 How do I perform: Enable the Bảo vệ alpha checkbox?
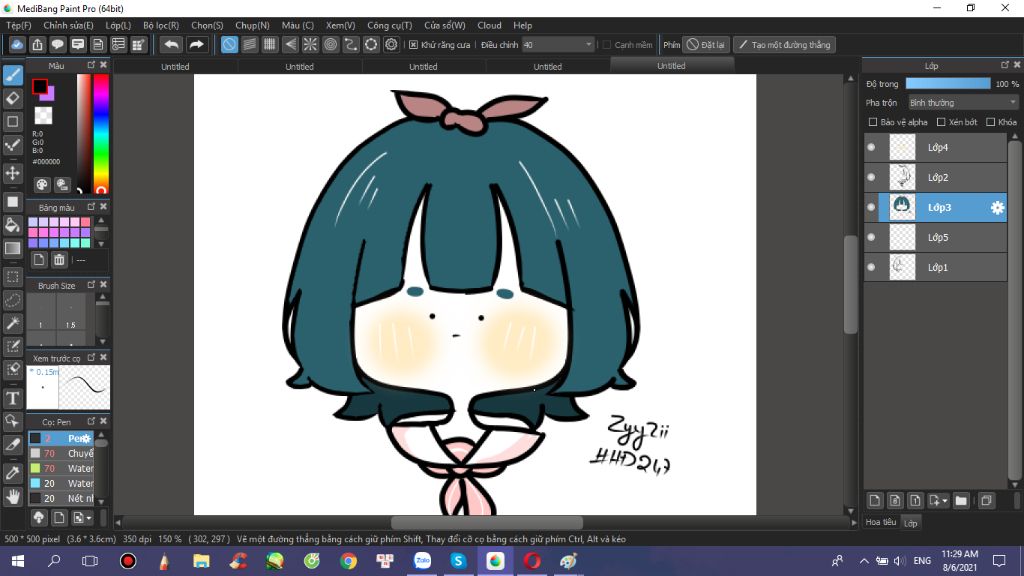click(872, 122)
